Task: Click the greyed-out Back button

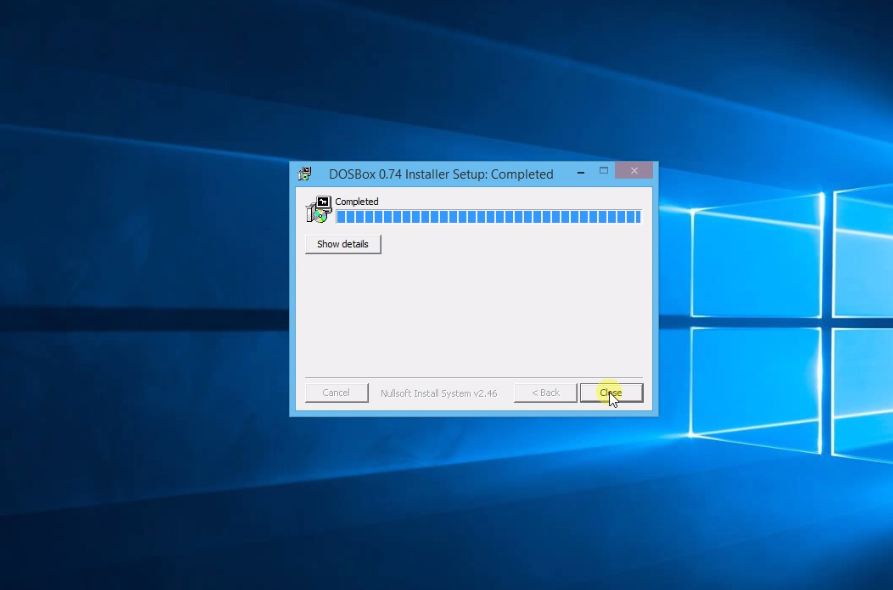Action: (546, 392)
